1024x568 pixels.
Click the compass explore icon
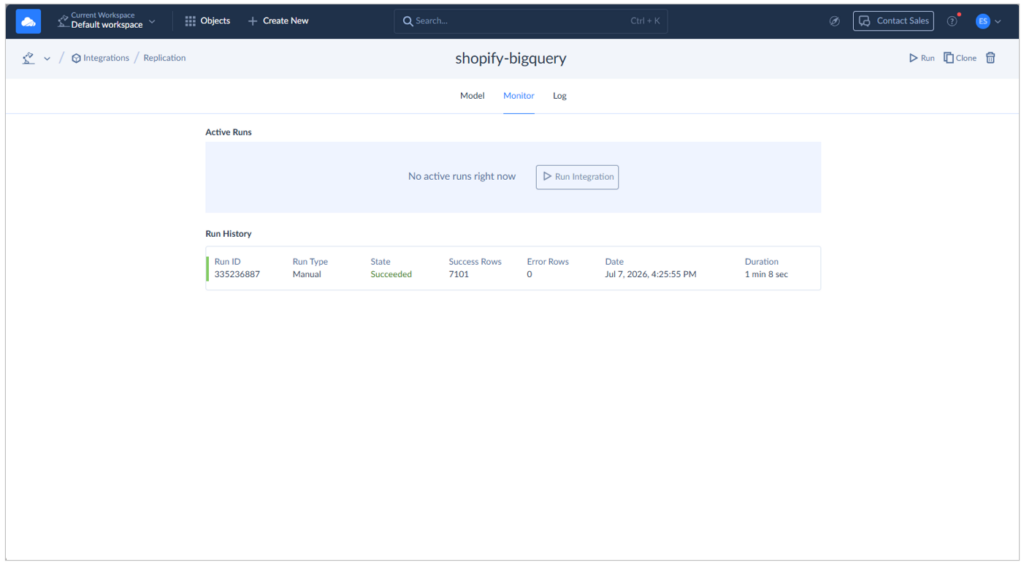(x=834, y=21)
